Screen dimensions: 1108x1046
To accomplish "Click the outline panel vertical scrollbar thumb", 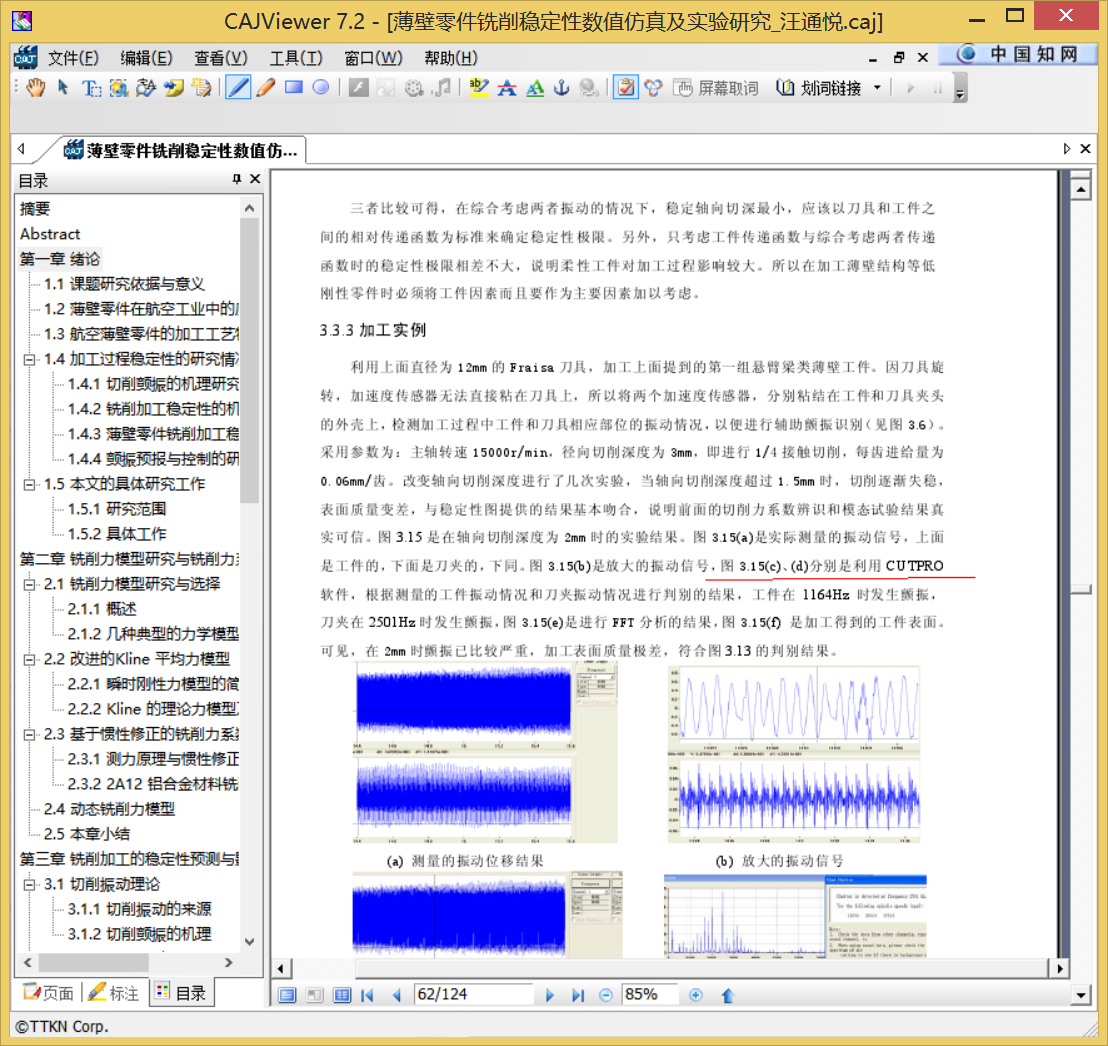I will (x=249, y=360).
